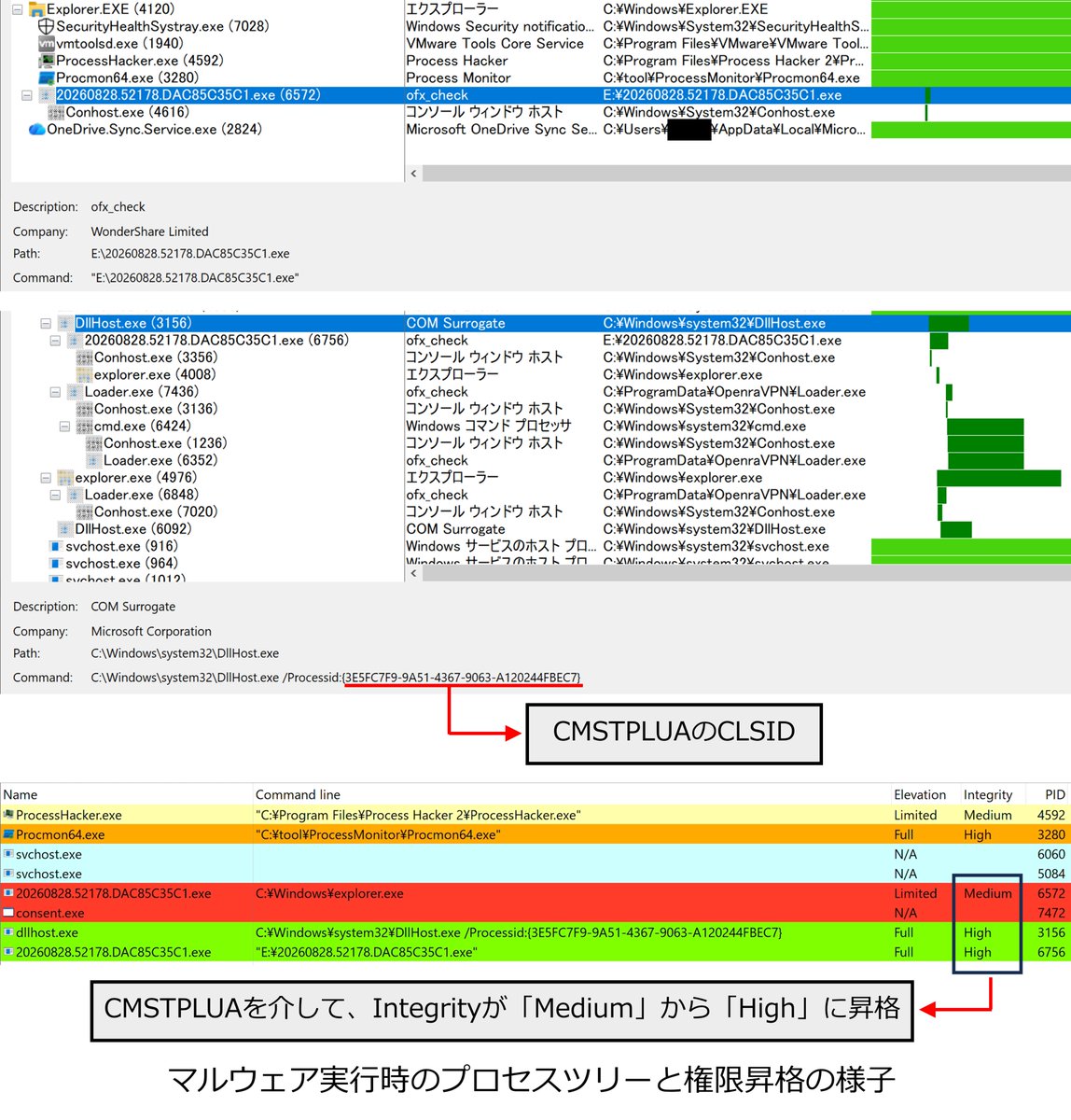Click "VMware Tools Core Service" description cell
The width and height of the screenshot is (1071, 1120).
click(x=494, y=44)
